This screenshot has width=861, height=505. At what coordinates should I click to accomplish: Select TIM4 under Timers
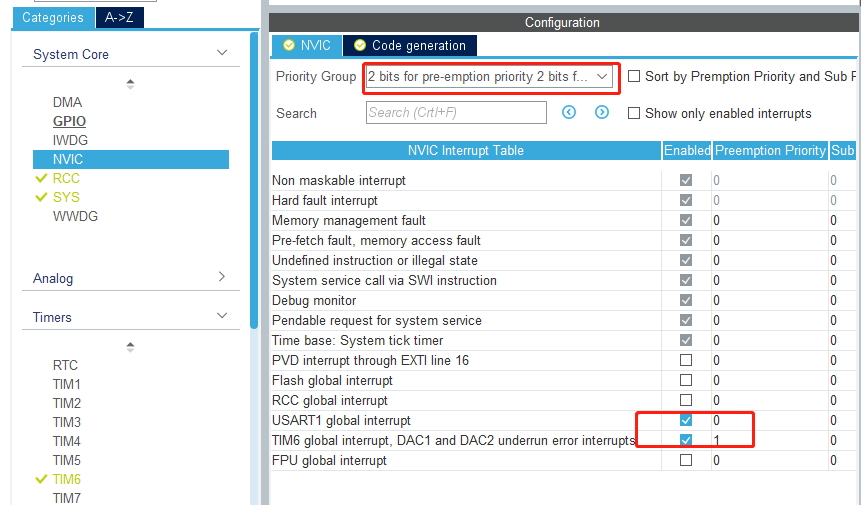tap(66, 441)
